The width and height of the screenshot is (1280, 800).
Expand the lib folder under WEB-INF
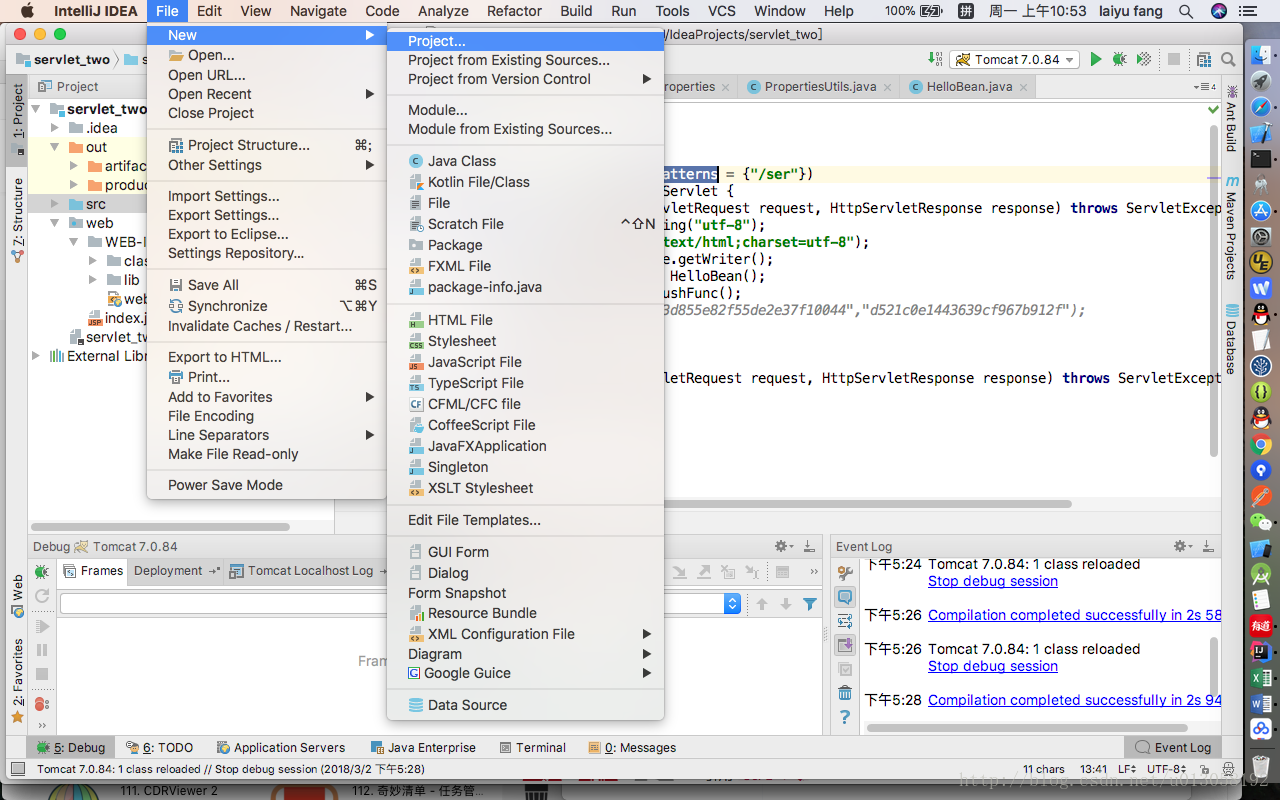[x=93, y=280]
